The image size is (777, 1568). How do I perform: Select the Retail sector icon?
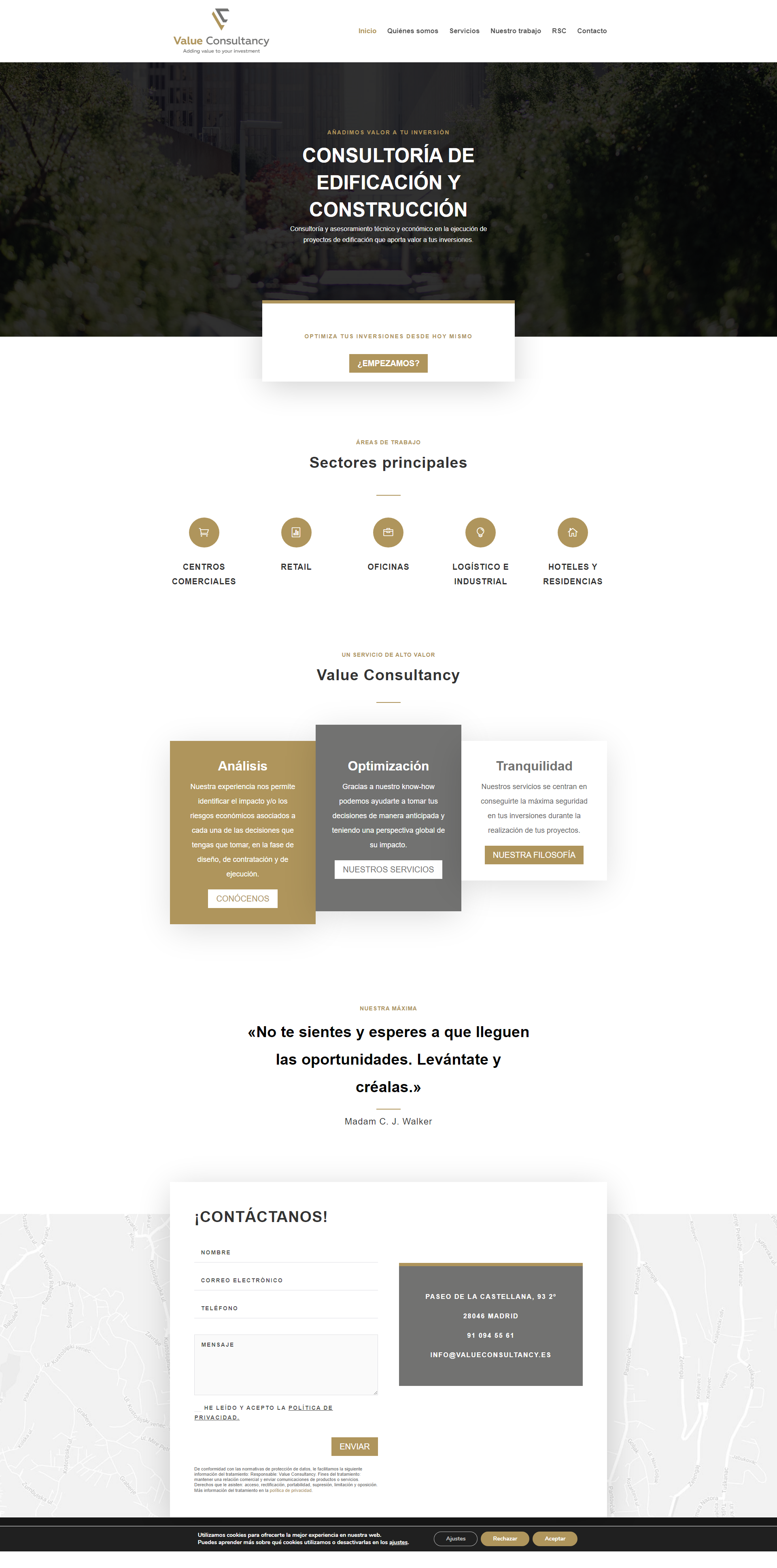(296, 530)
